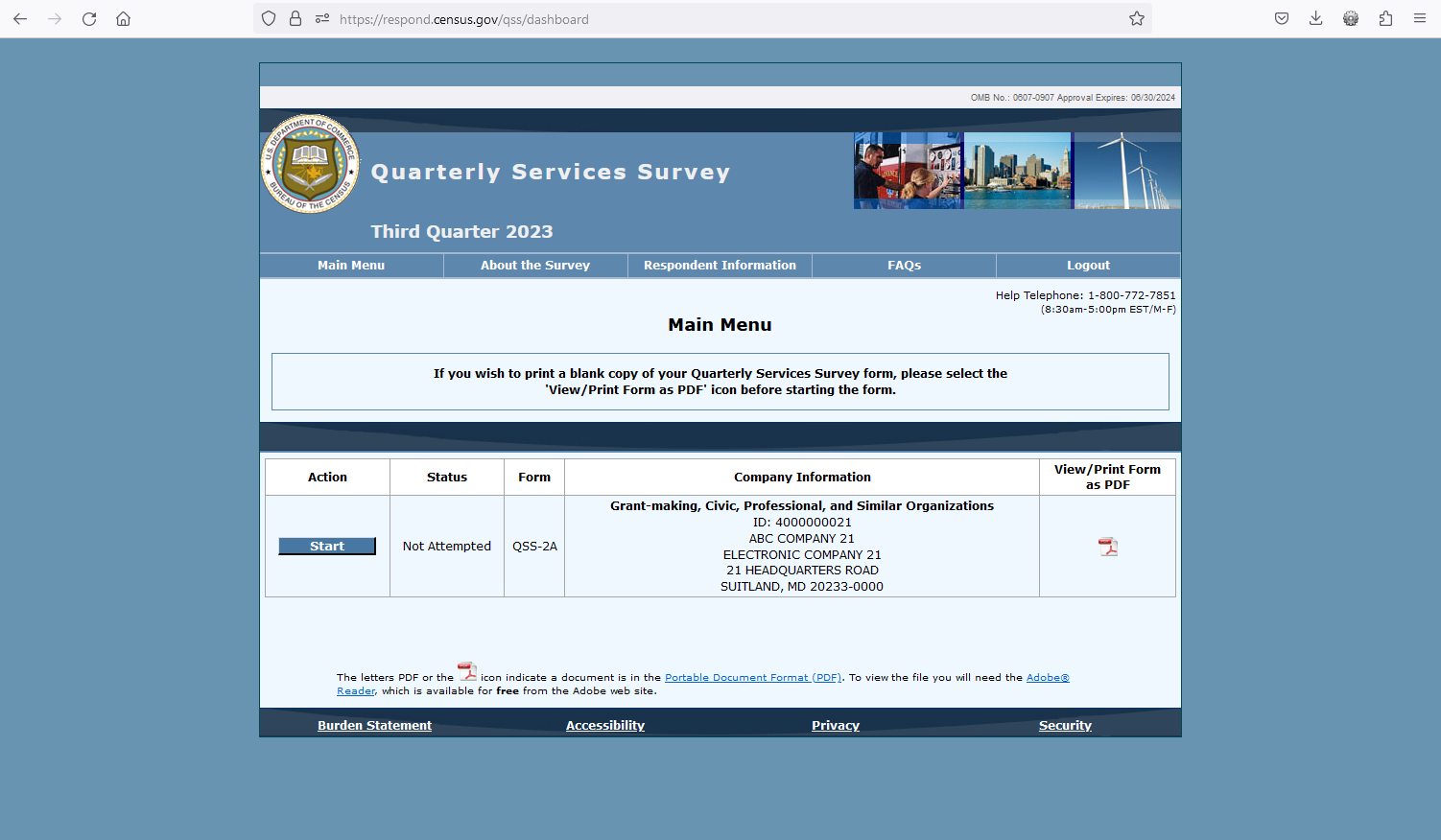Start the QSS-2A survey form
The width and height of the screenshot is (1441, 840).
coord(327,547)
